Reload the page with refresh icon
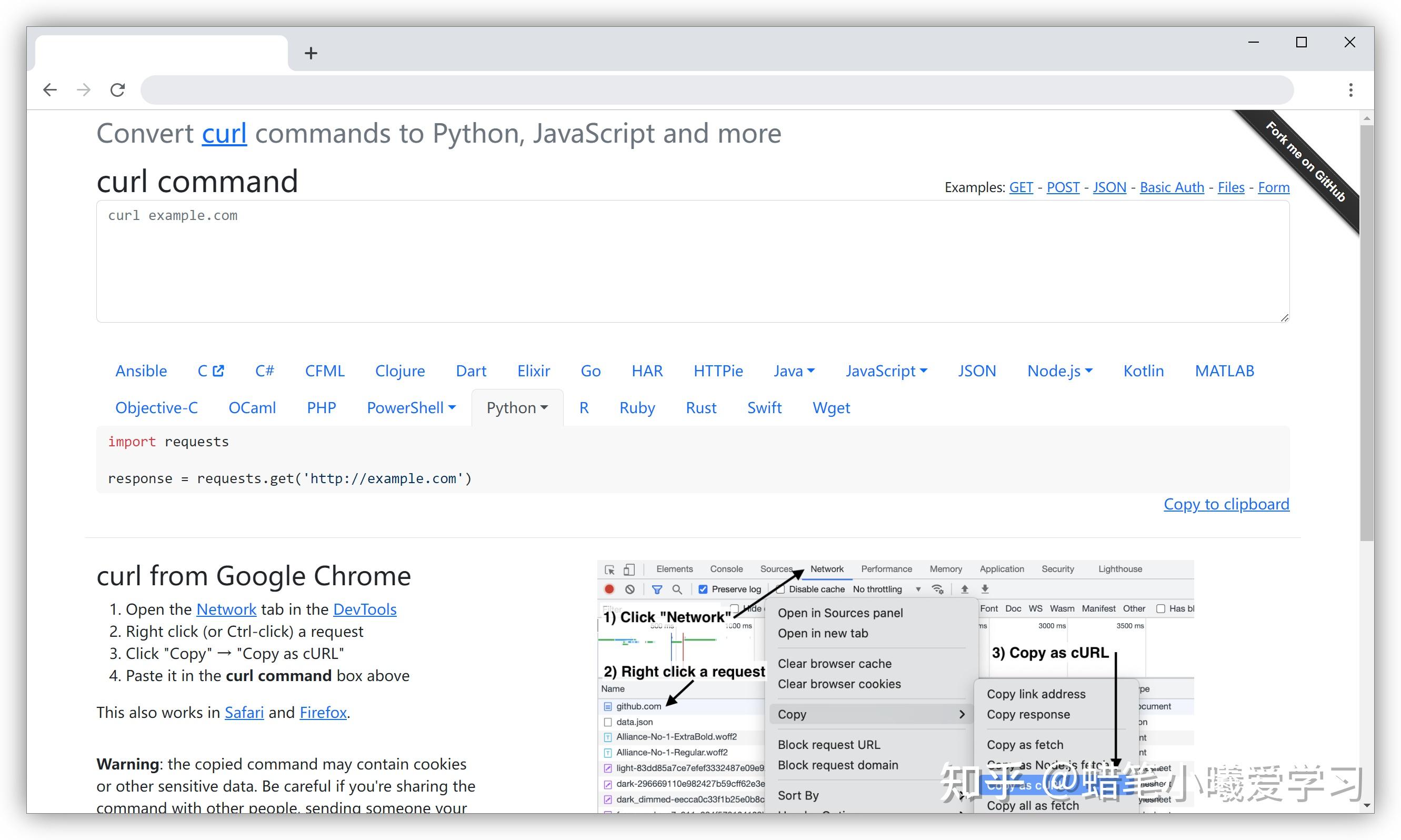Image resolution: width=1401 pixels, height=840 pixels. [x=118, y=89]
